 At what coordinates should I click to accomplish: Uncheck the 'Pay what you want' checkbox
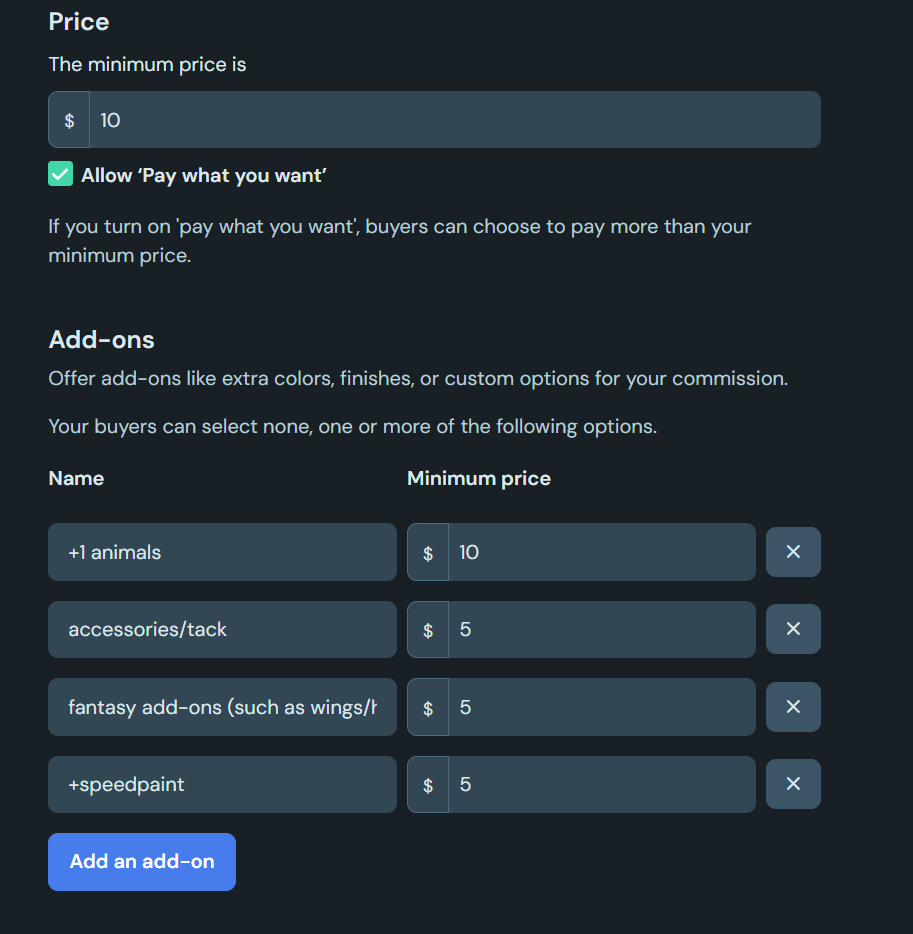[61, 175]
